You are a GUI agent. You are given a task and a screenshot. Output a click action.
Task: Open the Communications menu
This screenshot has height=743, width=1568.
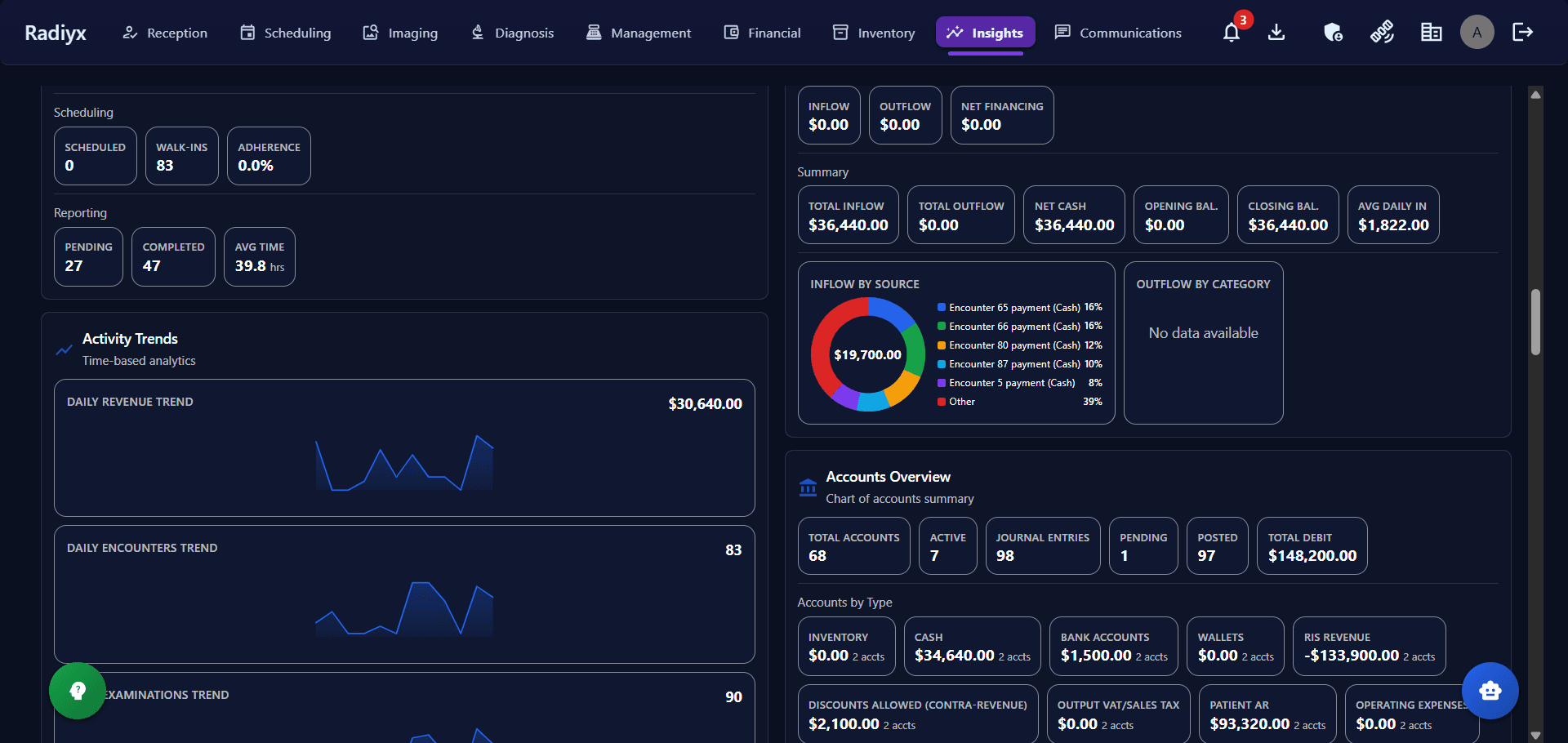coord(1118,33)
